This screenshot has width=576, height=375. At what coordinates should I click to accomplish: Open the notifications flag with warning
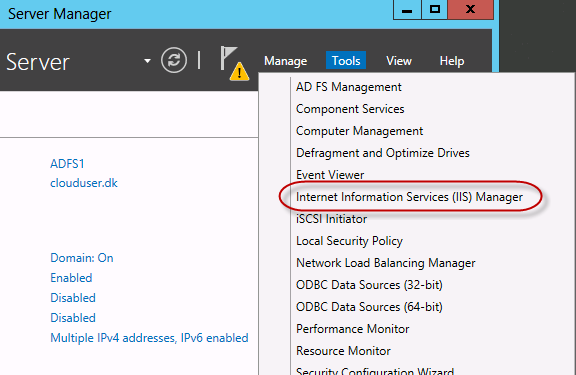click(234, 63)
